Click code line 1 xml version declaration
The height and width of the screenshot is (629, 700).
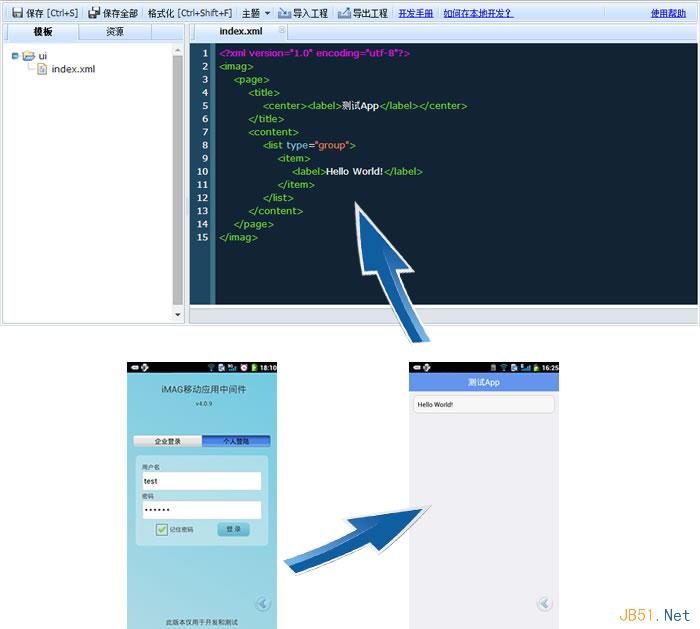coord(314,53)
